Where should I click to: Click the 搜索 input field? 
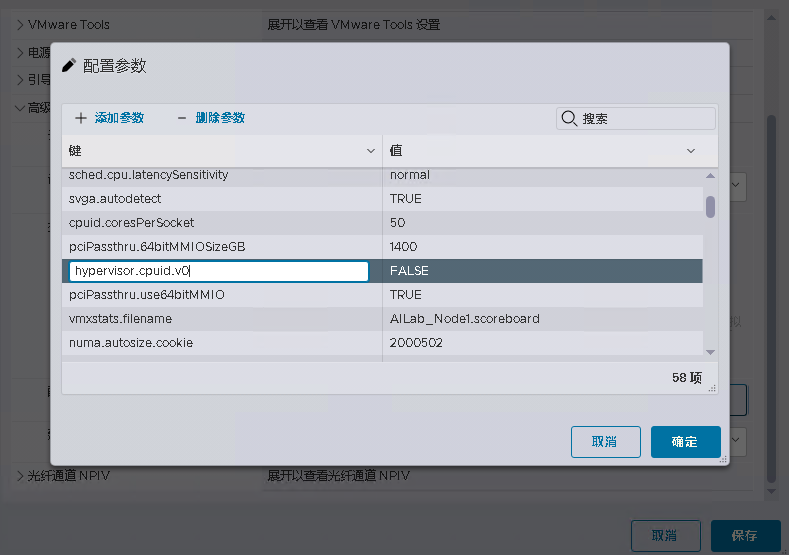[645, 118]
